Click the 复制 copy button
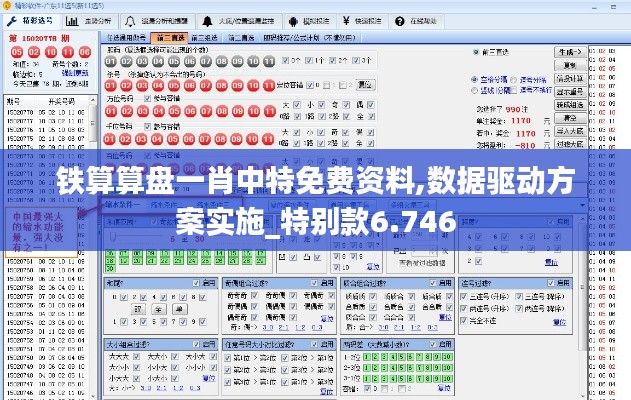The height and width of the screenshot is (400, 631). tap(570, 65)
